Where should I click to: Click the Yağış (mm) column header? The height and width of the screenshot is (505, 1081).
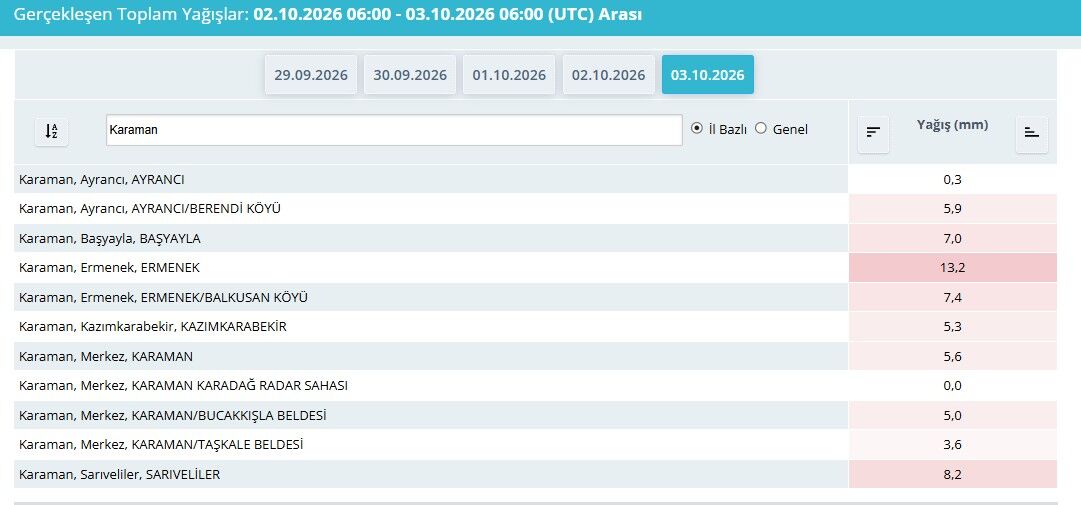952,125
